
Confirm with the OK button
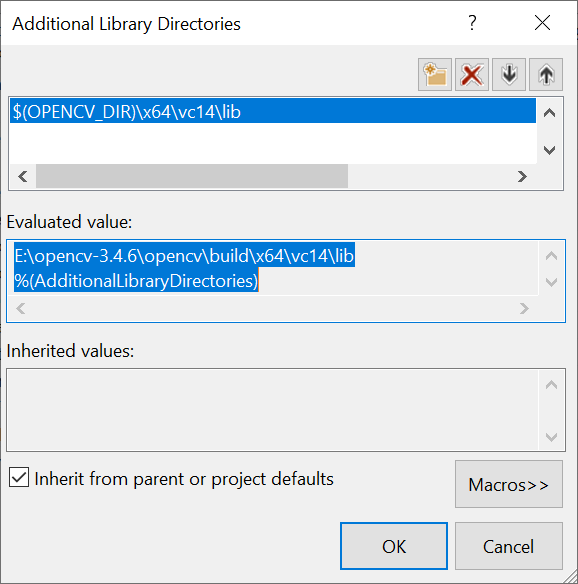(x=394, y=546)
